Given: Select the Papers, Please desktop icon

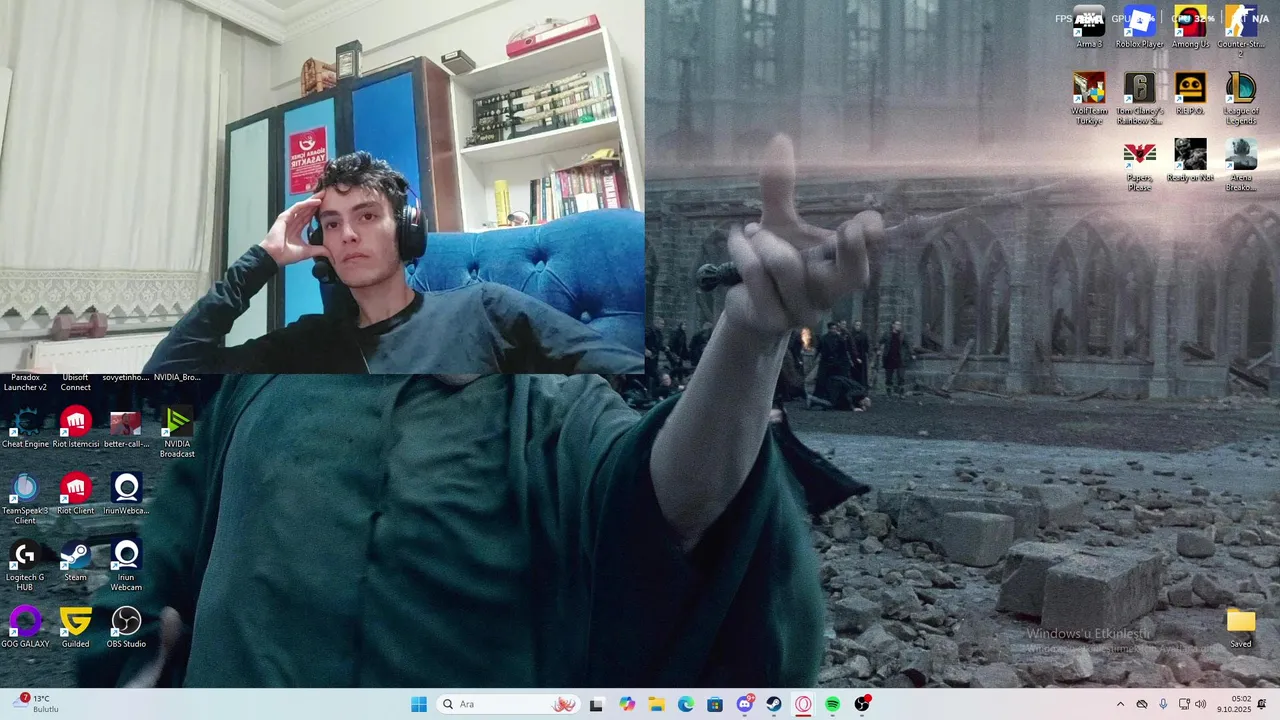Looking at the screenshot, I should [x=1139, y=165].
